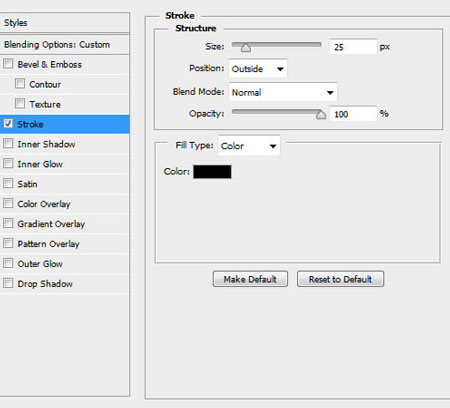450x408 pixels.
Task: Open the Blend Mode dropdown showing Normal
Action: click(283, 92)
